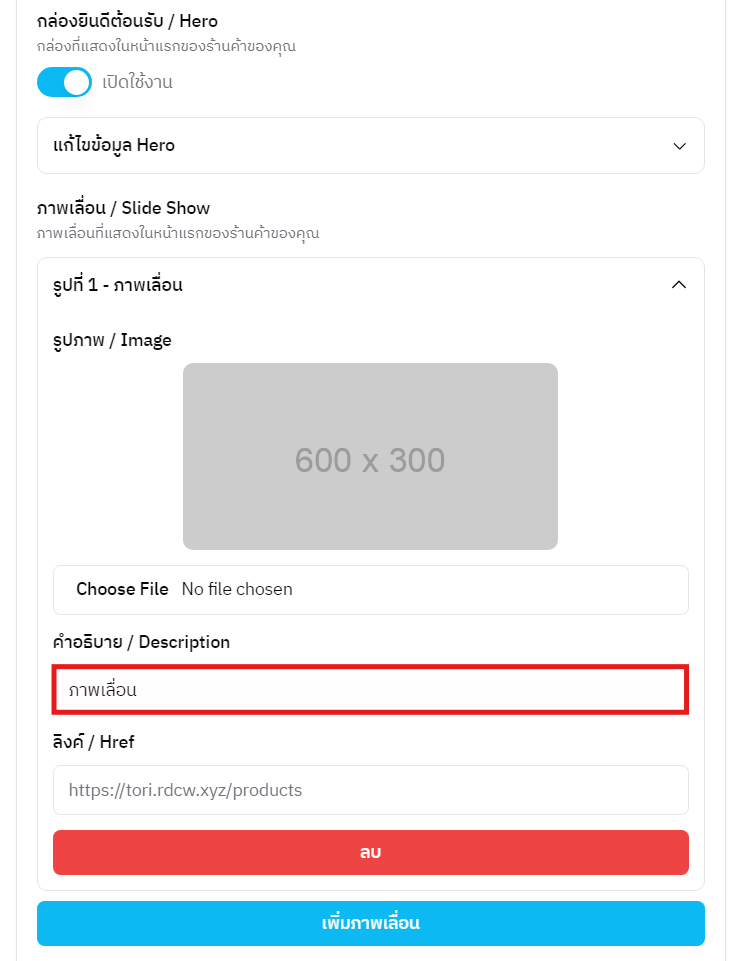This screenshot has width=743, height=961.
Task: Click the "No file chosen" text
Action: pos(237,589)
